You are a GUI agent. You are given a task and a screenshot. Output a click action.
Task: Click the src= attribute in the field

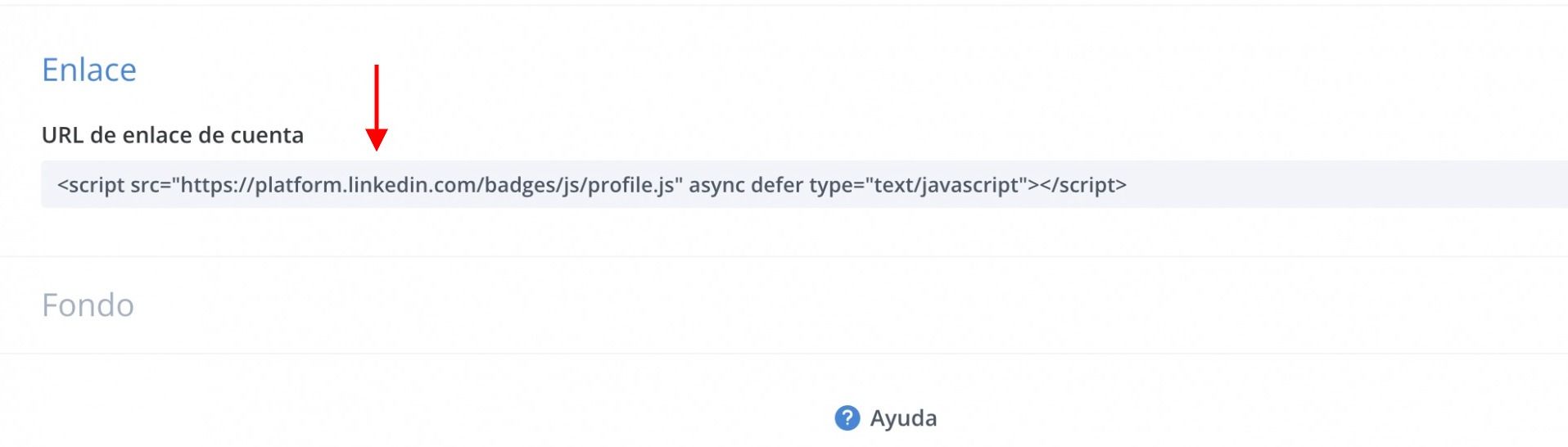[x=151, y=185]
